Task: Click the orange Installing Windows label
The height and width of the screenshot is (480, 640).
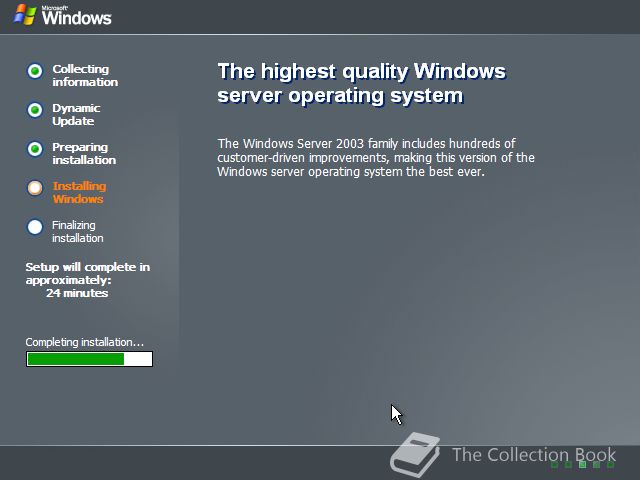Action: 79,192
